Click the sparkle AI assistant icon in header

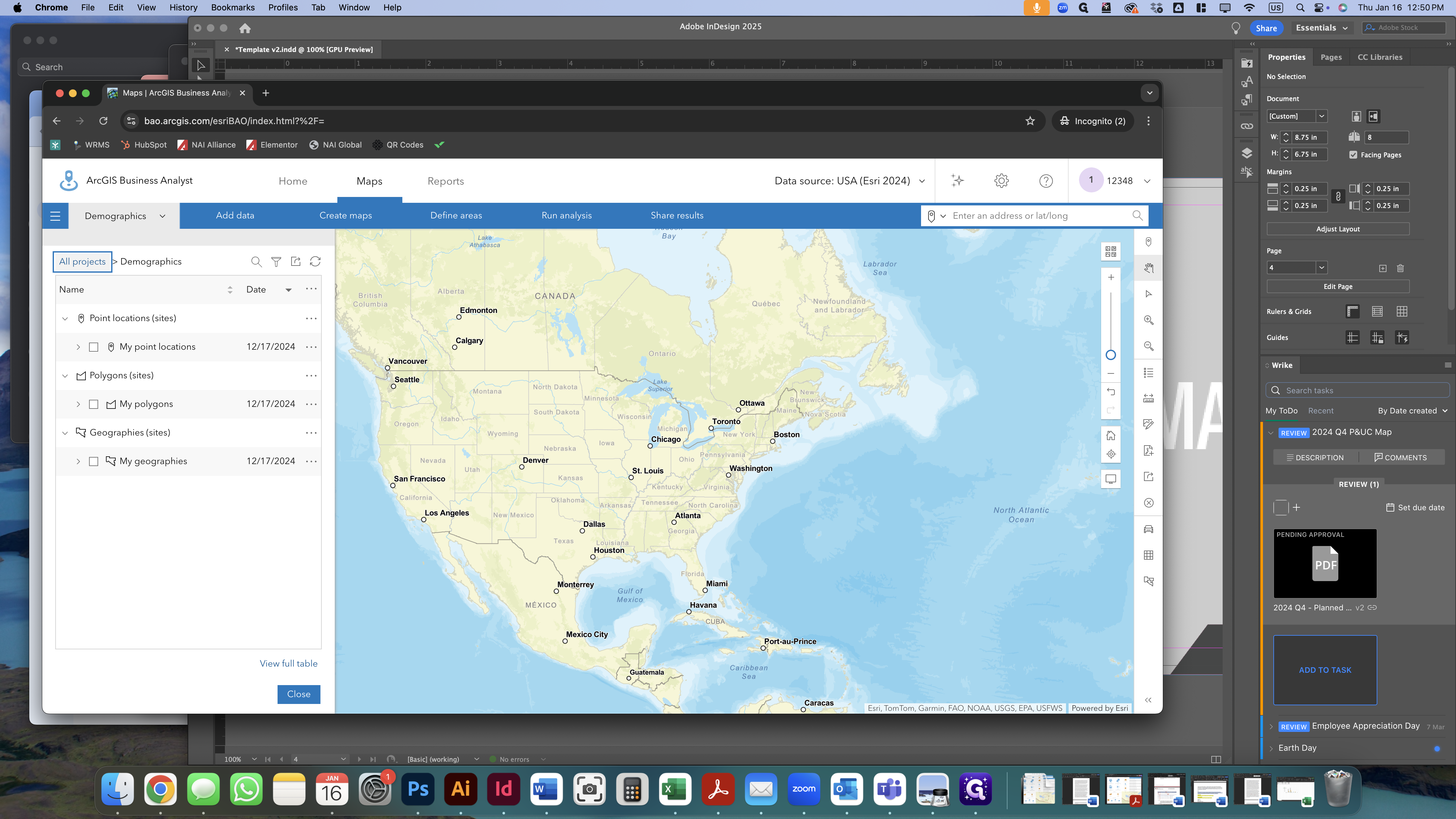(957, 181)
